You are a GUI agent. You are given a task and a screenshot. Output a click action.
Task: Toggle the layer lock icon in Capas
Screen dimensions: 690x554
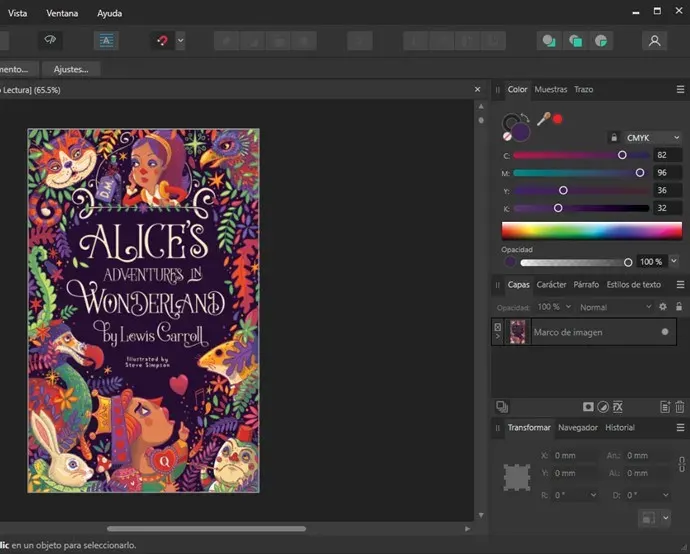[679, 307]
